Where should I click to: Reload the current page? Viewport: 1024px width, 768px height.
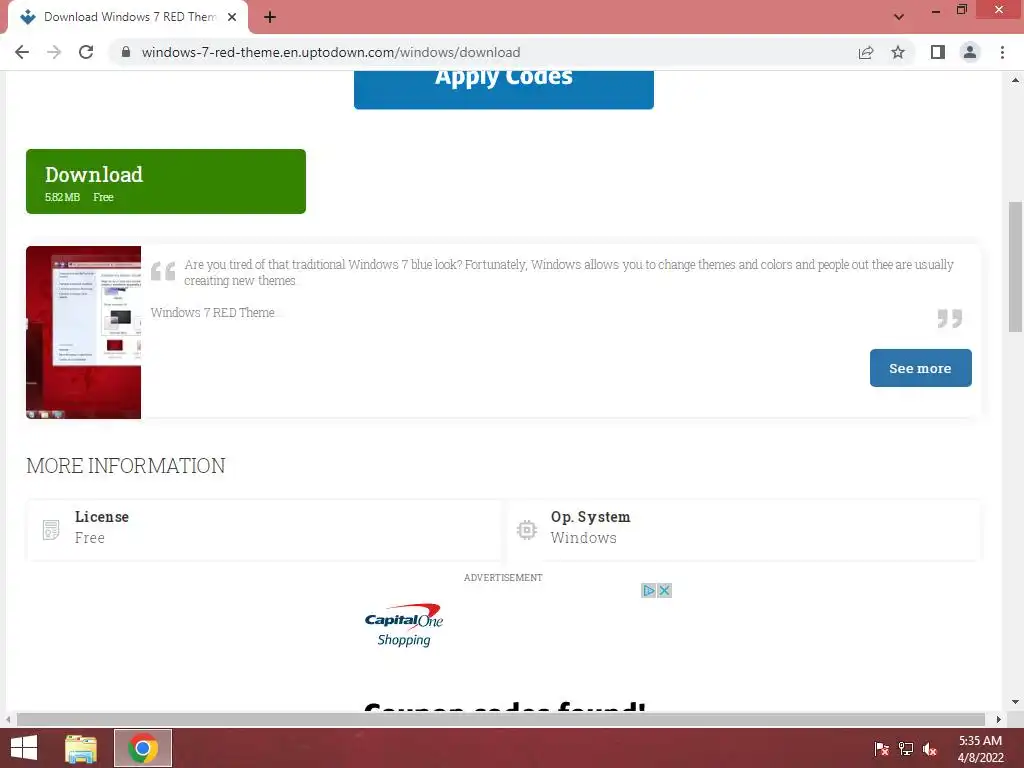point(86,52)
